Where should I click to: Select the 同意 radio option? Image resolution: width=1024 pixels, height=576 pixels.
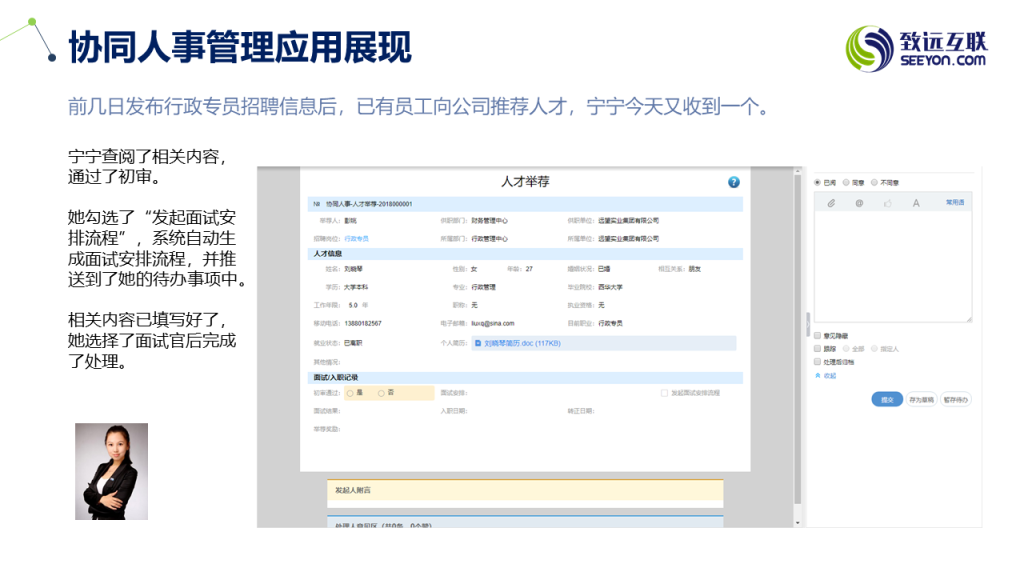846,183
